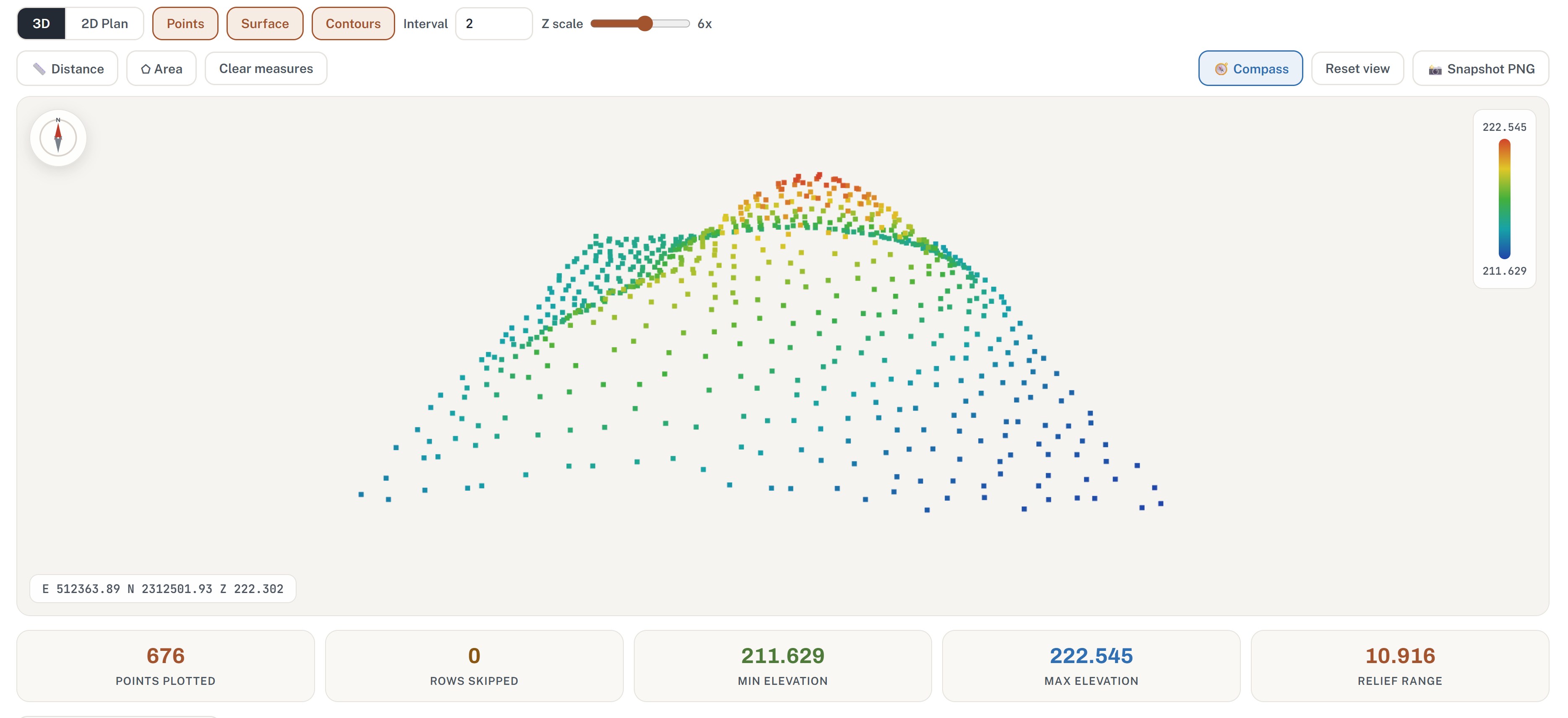Image resolution: width=1568 pixels, height=718 pixels.
Task: Click Reset view button
Action: 1357,69
